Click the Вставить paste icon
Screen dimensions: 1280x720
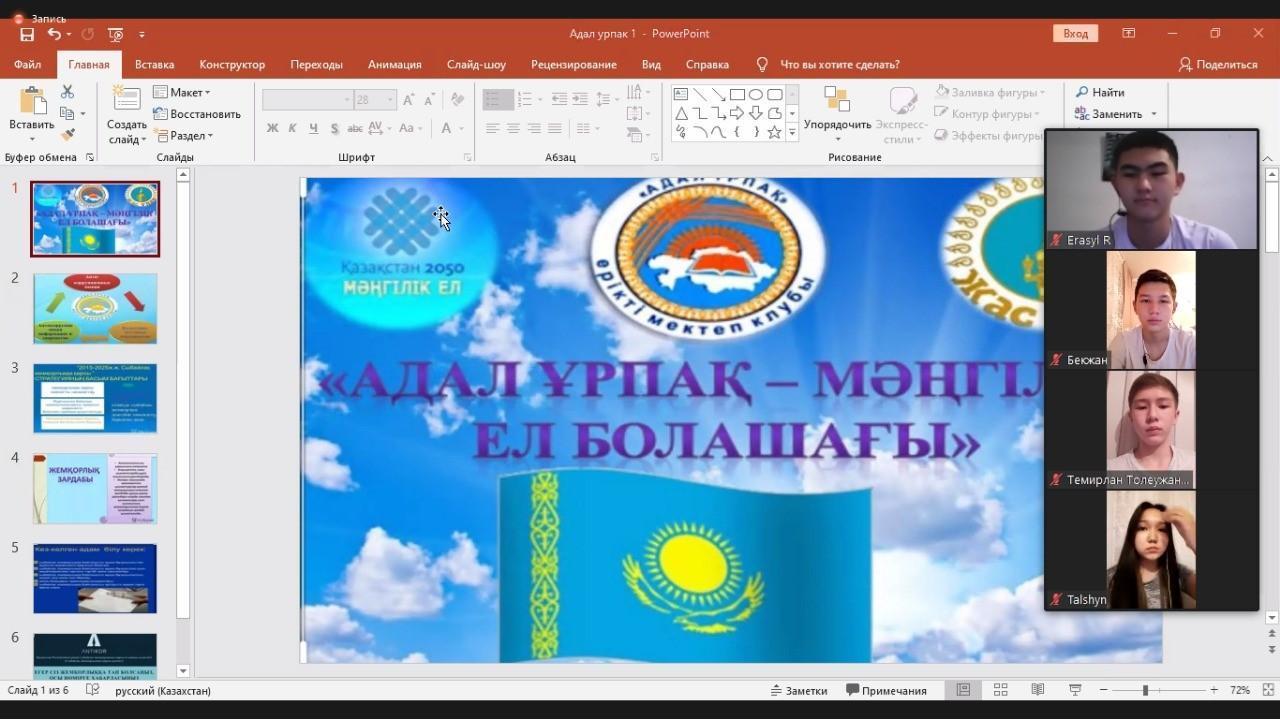tap(32, 102)
